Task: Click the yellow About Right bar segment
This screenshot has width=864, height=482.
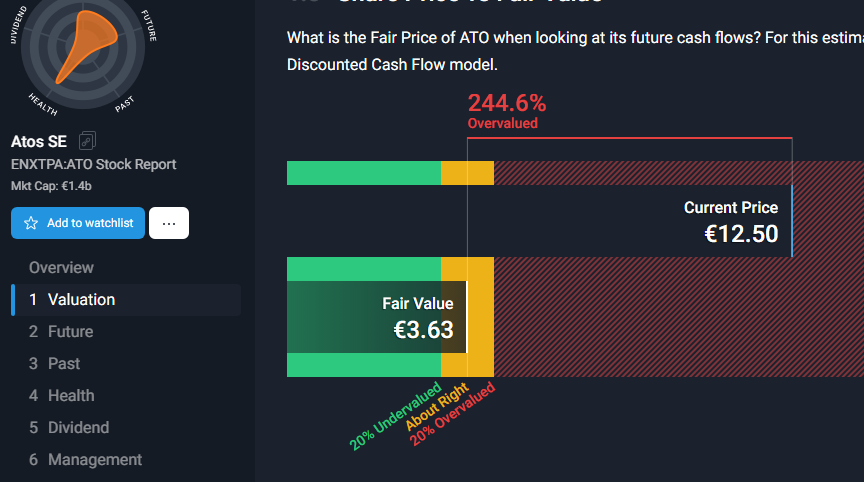Action: pos(467,173)
